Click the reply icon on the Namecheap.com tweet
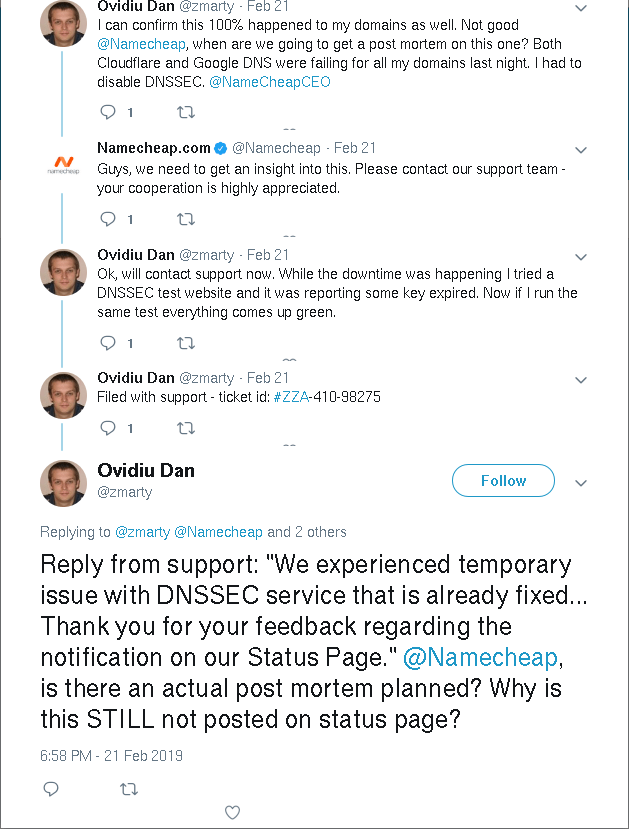The width and height of the screenshot is (629, 829). coord(107,219)
